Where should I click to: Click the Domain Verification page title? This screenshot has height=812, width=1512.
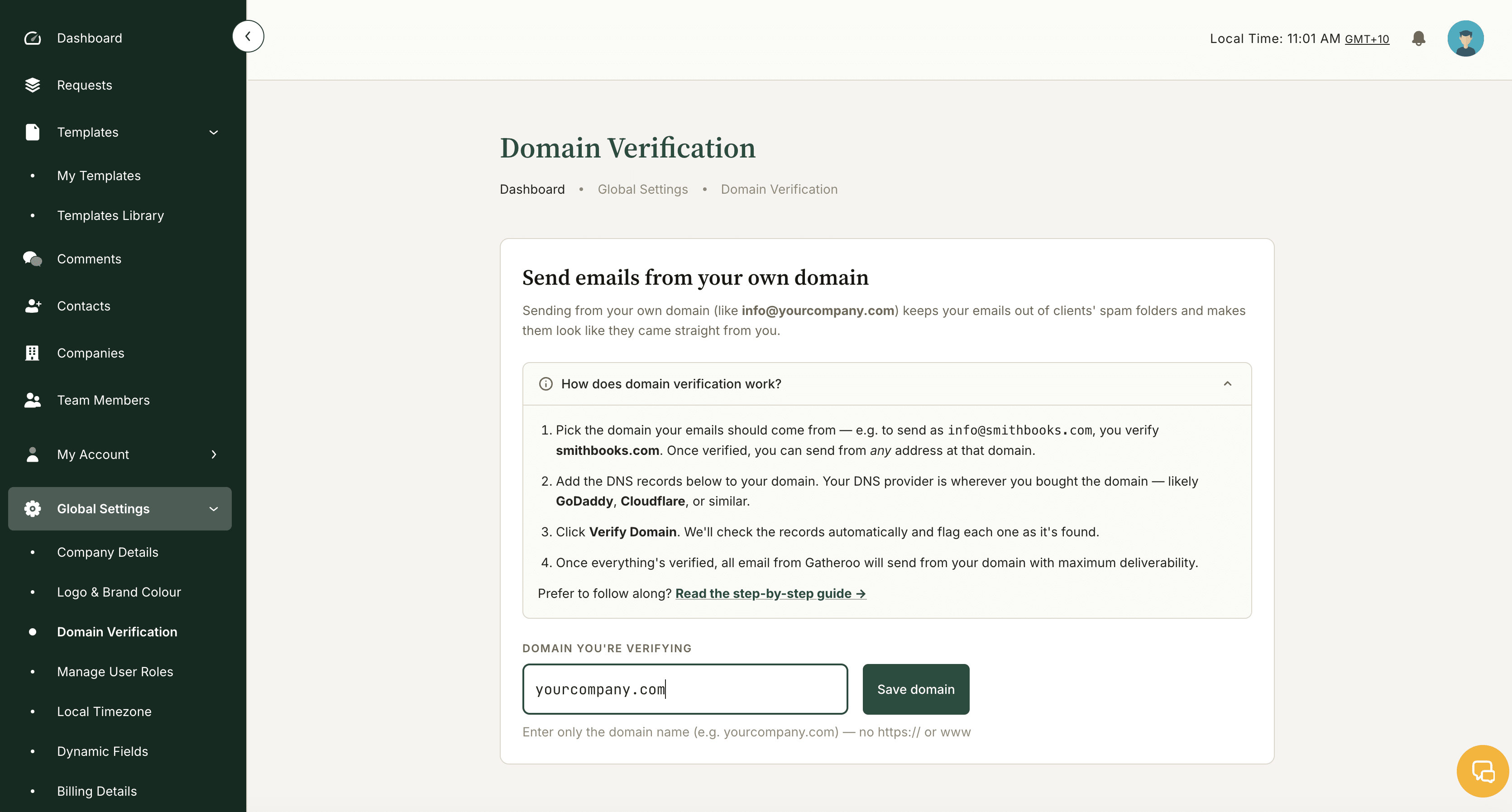627,148
